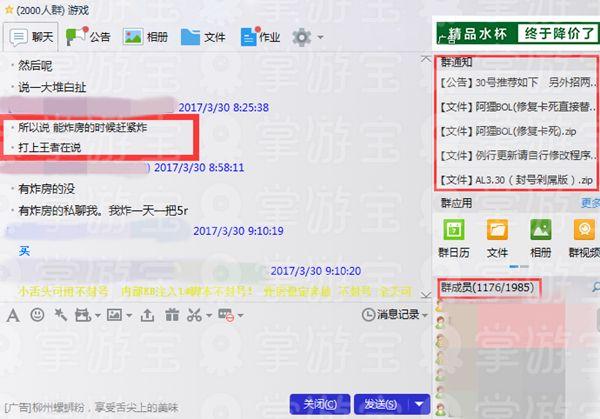Expand the arrow beside the settings gear
Screen dimensions: 600x419
pos(321,37)
